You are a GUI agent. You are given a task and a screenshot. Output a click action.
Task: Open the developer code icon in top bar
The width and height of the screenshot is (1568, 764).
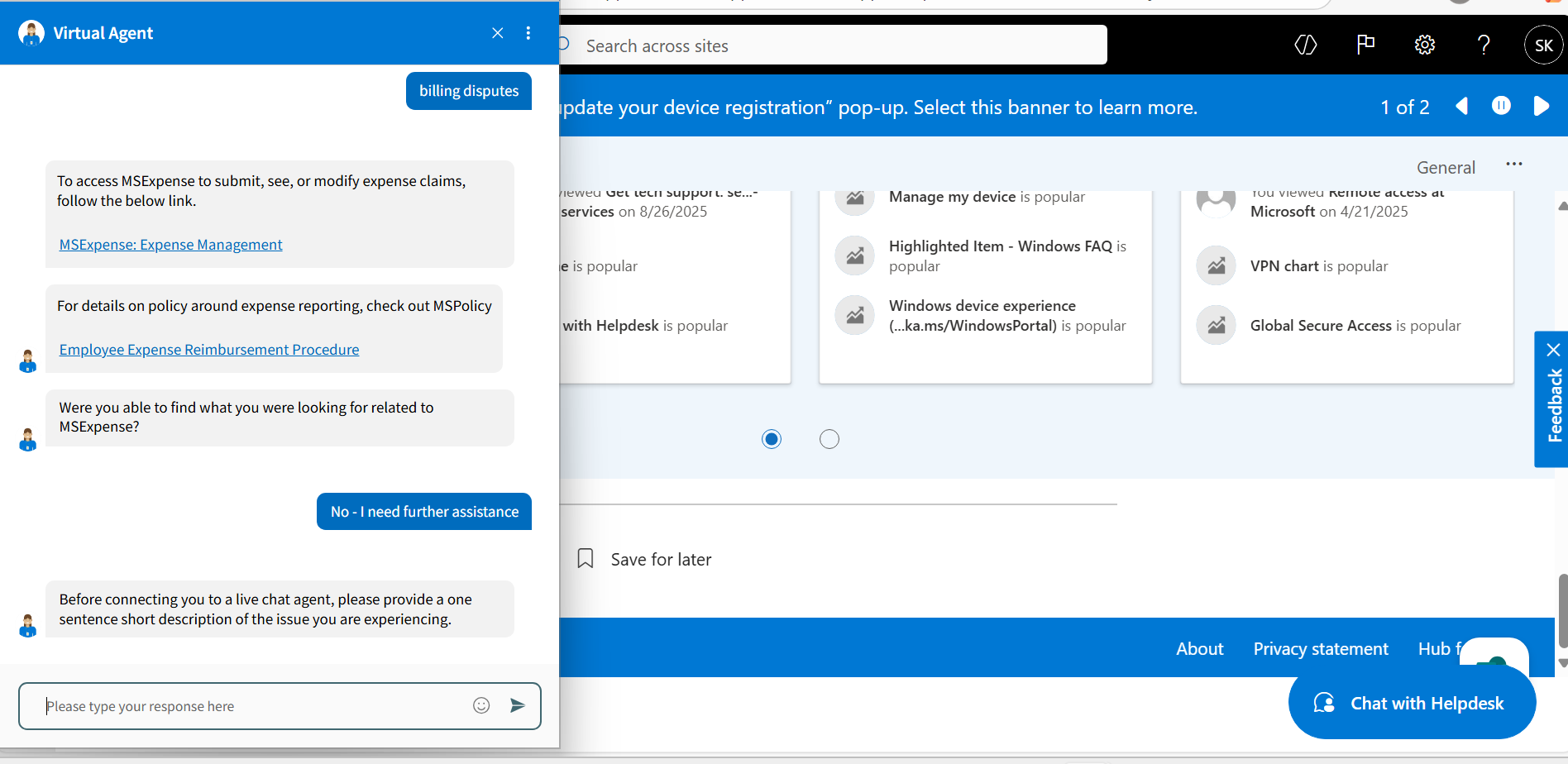pyautogui.click(x=1306, y=45)
